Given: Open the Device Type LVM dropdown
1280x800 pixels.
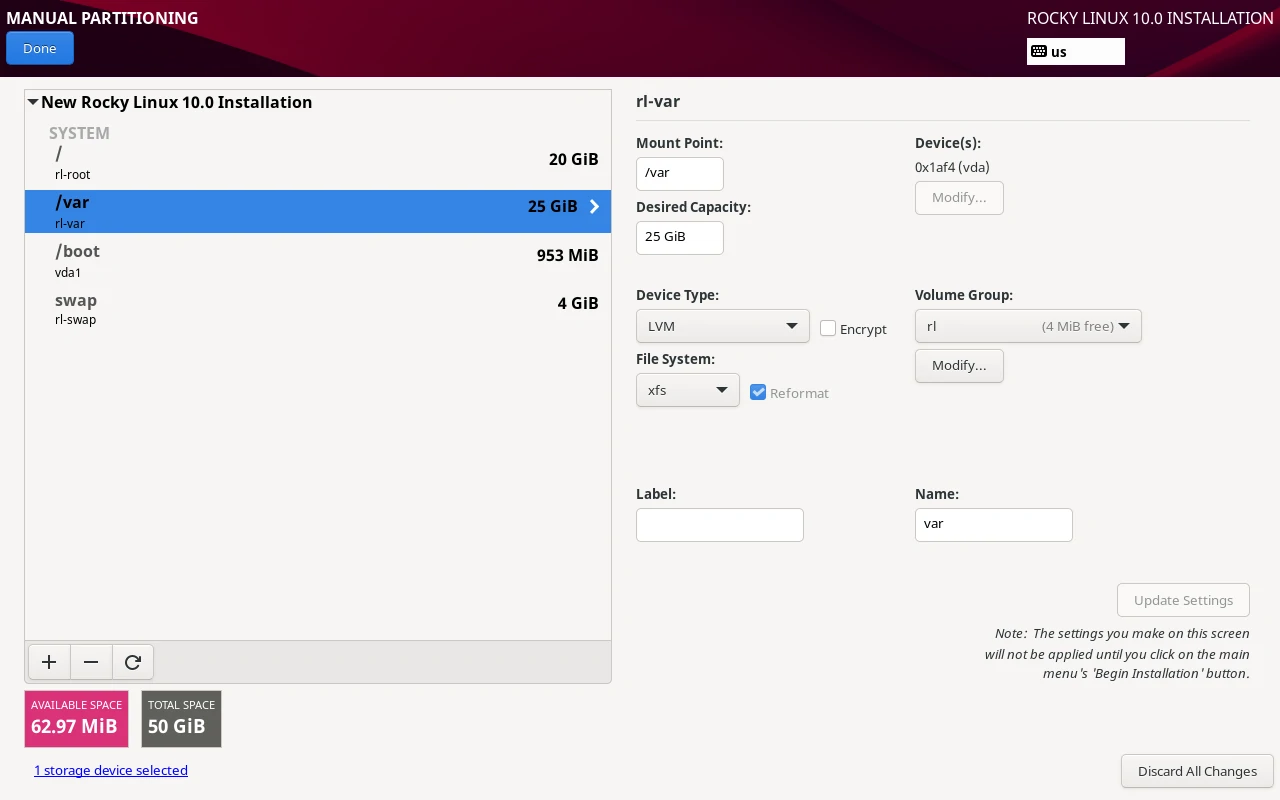Looking at the screenshot, I should click(723, 326).
